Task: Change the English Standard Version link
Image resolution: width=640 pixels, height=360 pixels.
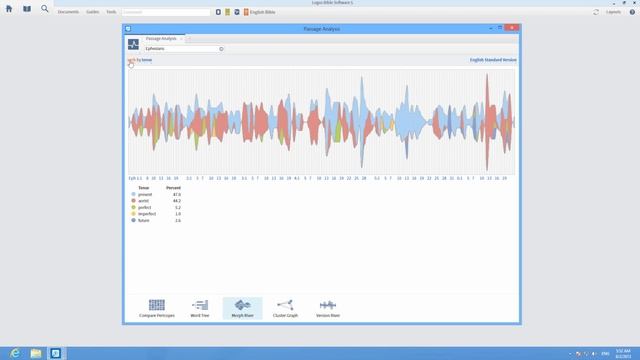Action: click(x=493, y=60)
